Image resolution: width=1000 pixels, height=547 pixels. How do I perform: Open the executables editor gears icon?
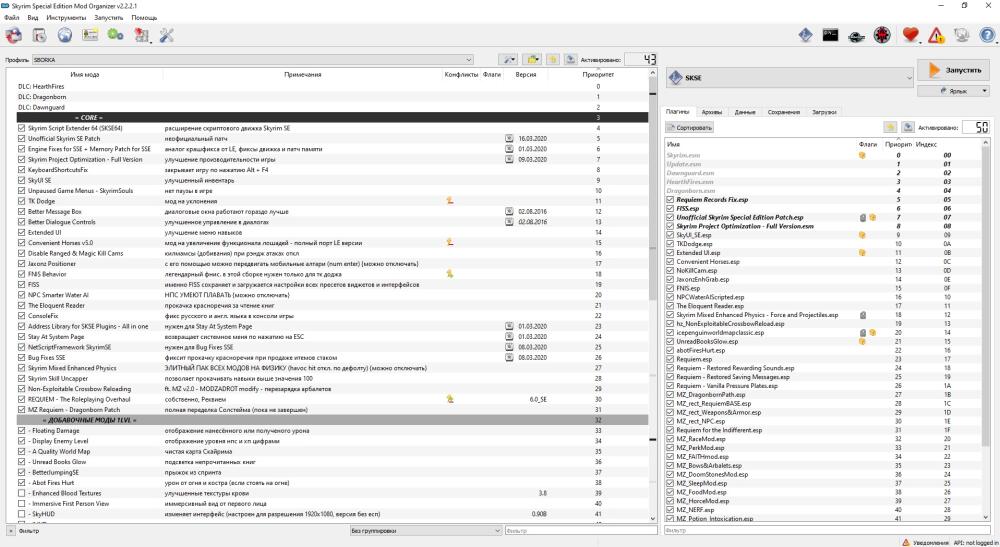[x=115, y=36]
